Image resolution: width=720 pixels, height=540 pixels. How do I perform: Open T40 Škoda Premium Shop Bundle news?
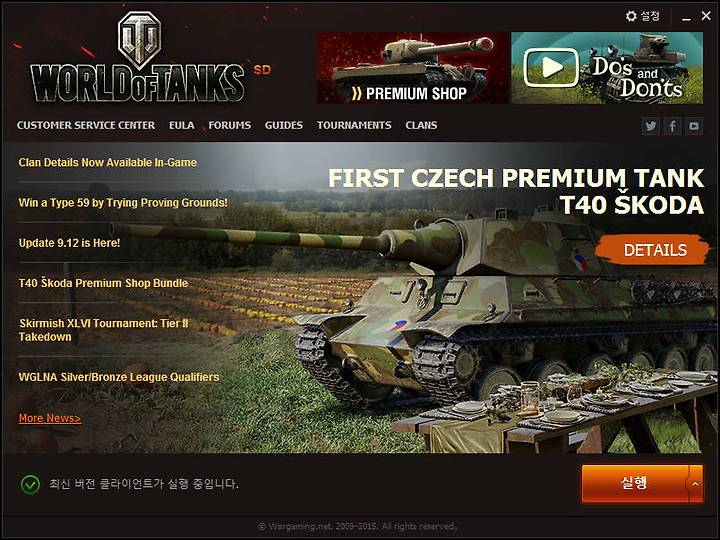[x=103, y=283]
